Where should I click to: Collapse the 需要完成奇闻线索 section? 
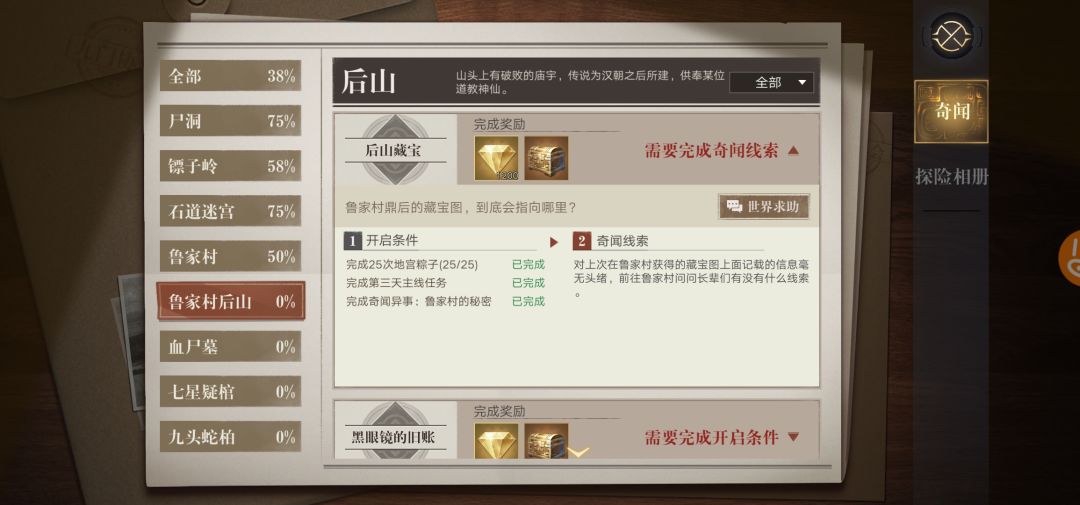coord(722,151)
